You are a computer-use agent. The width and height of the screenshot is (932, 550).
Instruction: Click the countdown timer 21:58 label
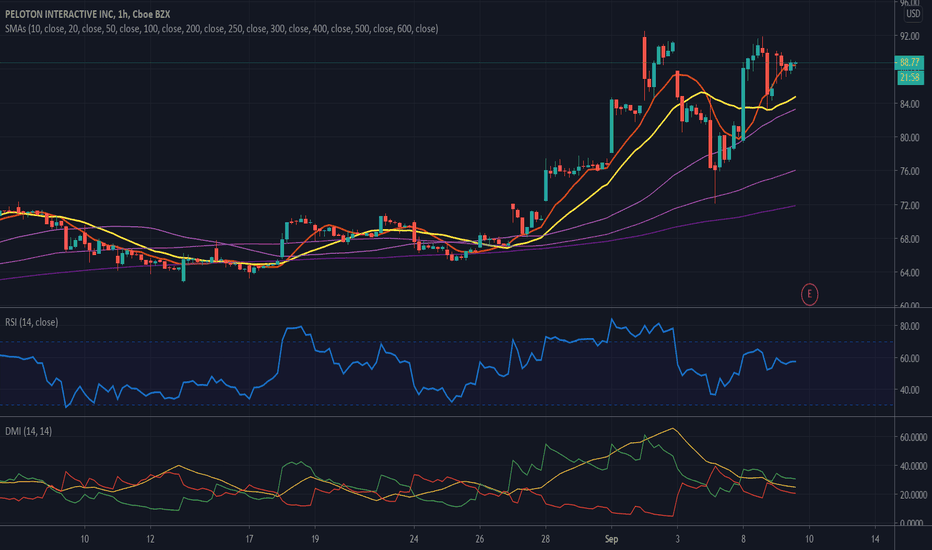[909, 77]
